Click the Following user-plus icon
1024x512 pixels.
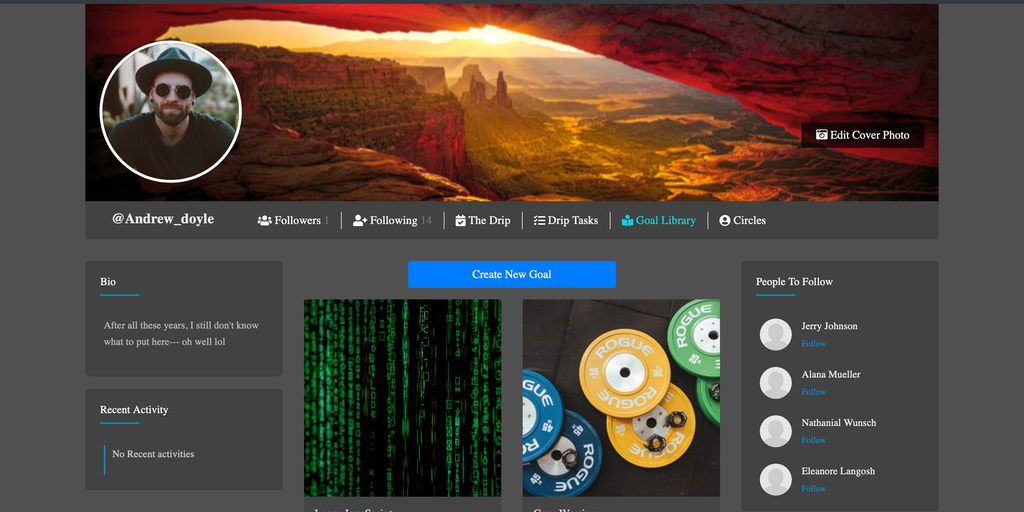click(x=360, y=220)
